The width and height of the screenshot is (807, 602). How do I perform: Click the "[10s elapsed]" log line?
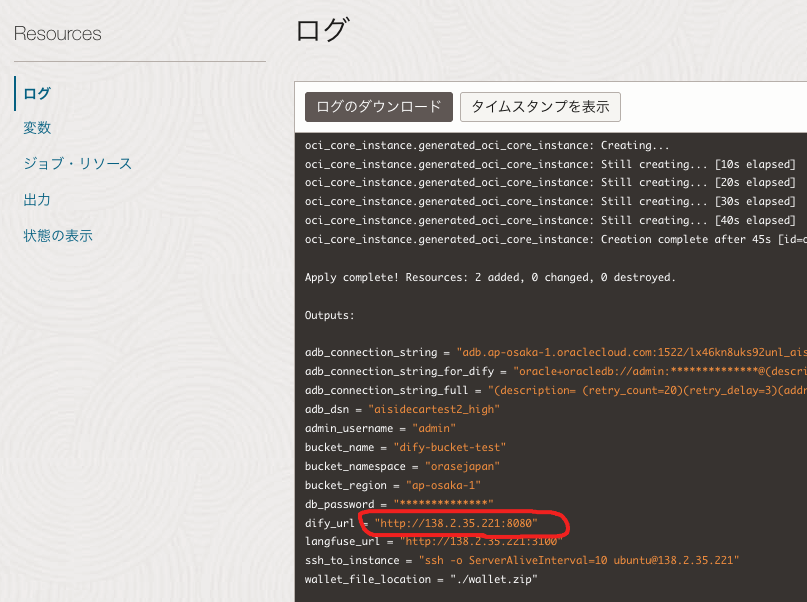pyautogui.click(x=550, y=164)
